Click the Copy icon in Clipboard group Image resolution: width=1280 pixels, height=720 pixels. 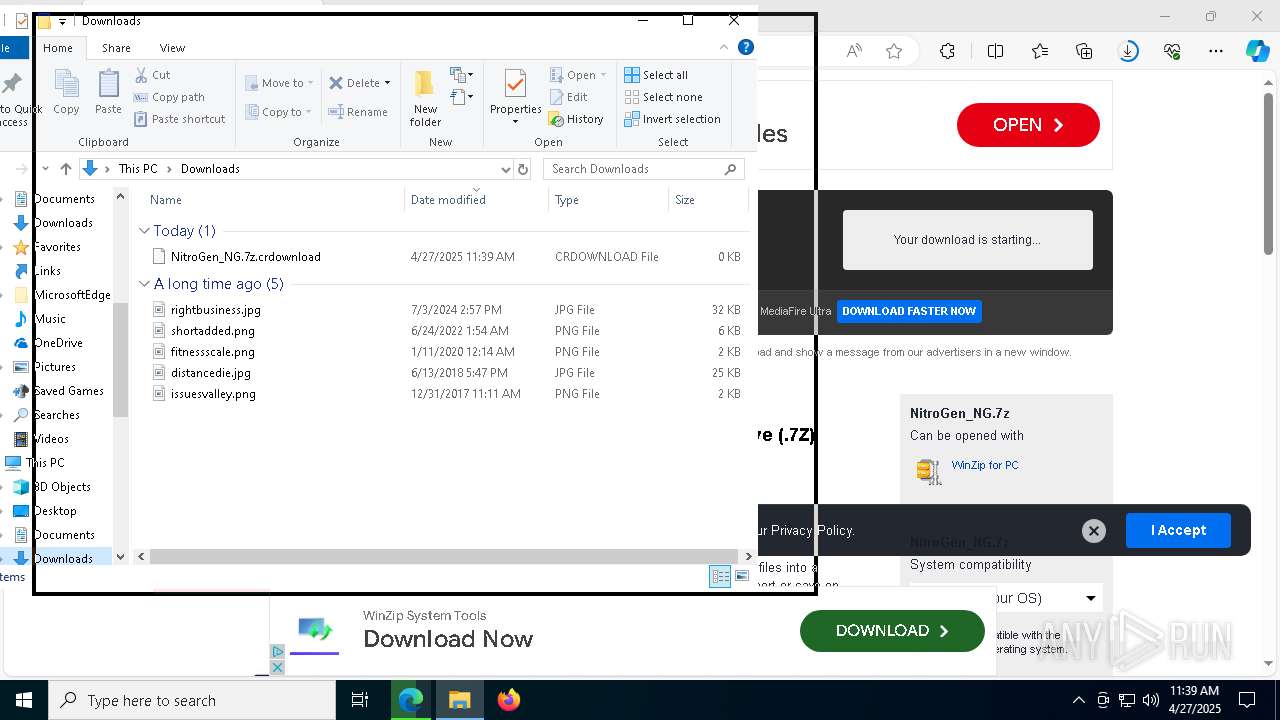(x=66, y=92)
